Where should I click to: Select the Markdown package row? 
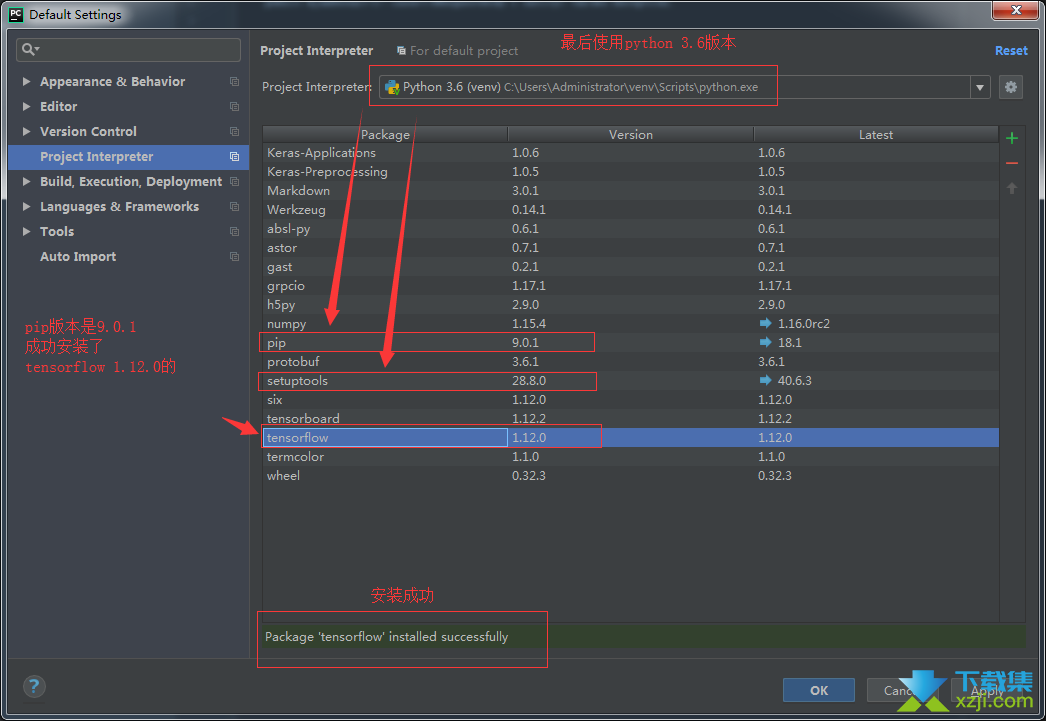coord(630,191)
